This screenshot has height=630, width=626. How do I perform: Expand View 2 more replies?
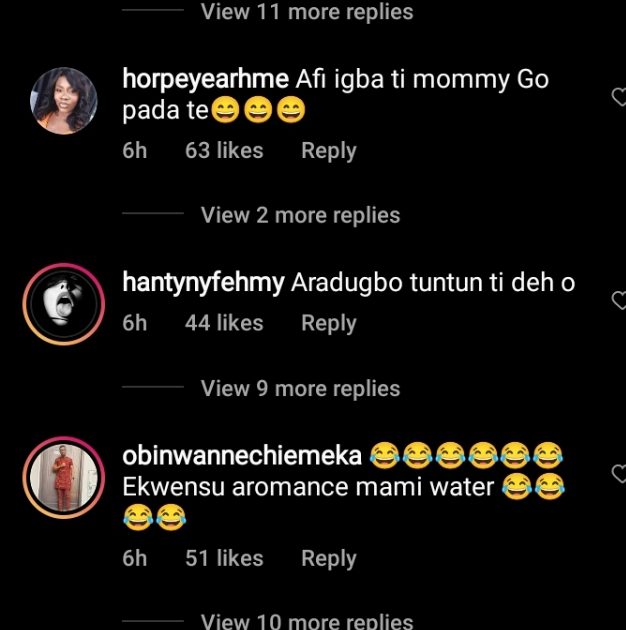tap(300, 215)
